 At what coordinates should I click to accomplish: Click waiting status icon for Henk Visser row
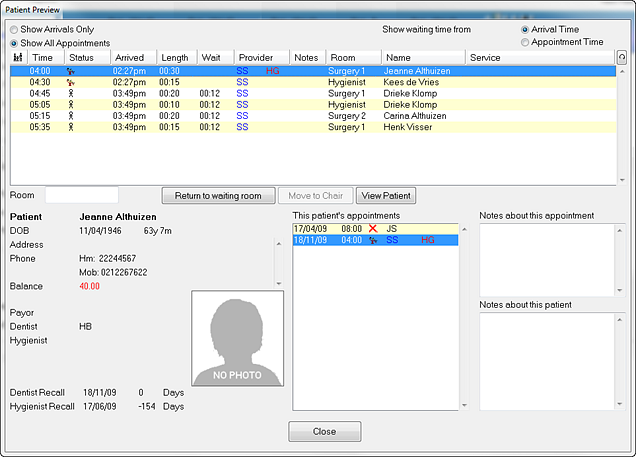pyautogui.click(x=70, y=127)
